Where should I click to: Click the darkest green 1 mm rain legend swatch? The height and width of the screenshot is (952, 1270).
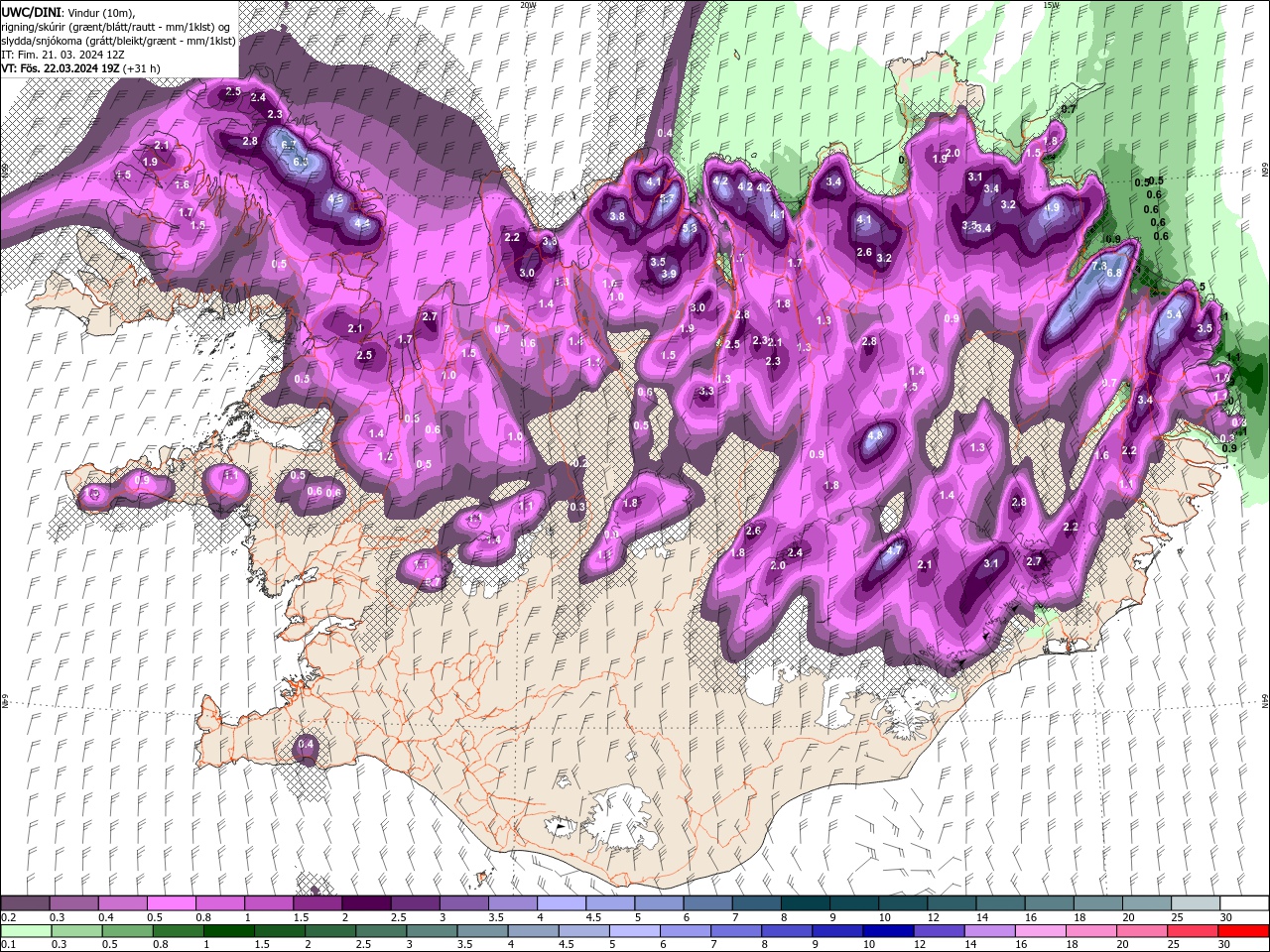pyautogui.click(x=229, y=931)
